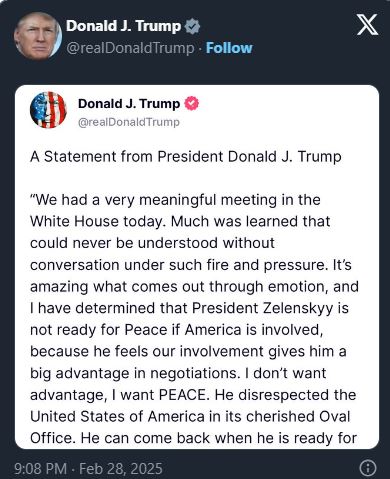Open the tweet info icon

pos(368,468)
